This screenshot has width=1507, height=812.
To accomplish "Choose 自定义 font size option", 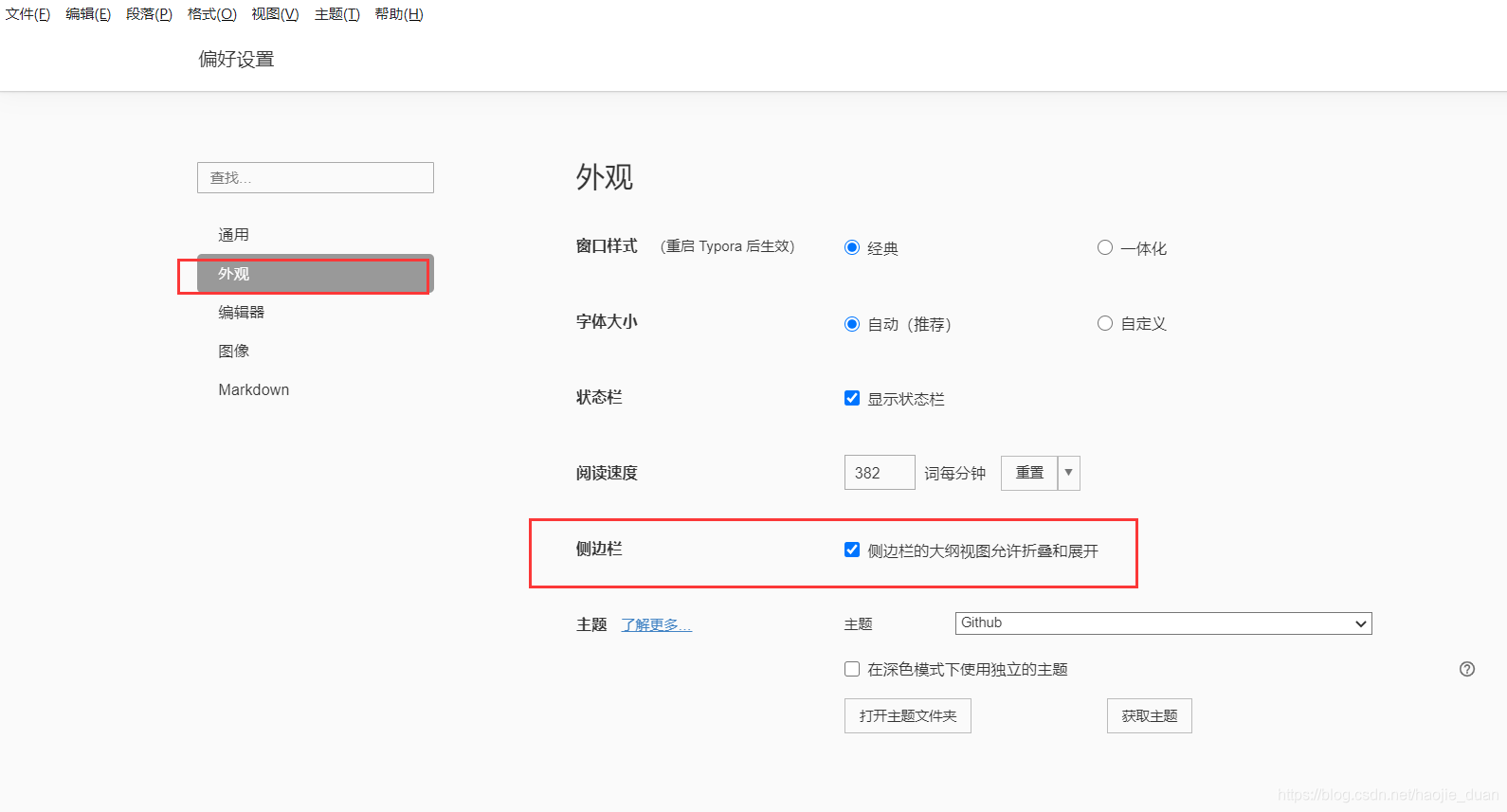I will 1104,323.
